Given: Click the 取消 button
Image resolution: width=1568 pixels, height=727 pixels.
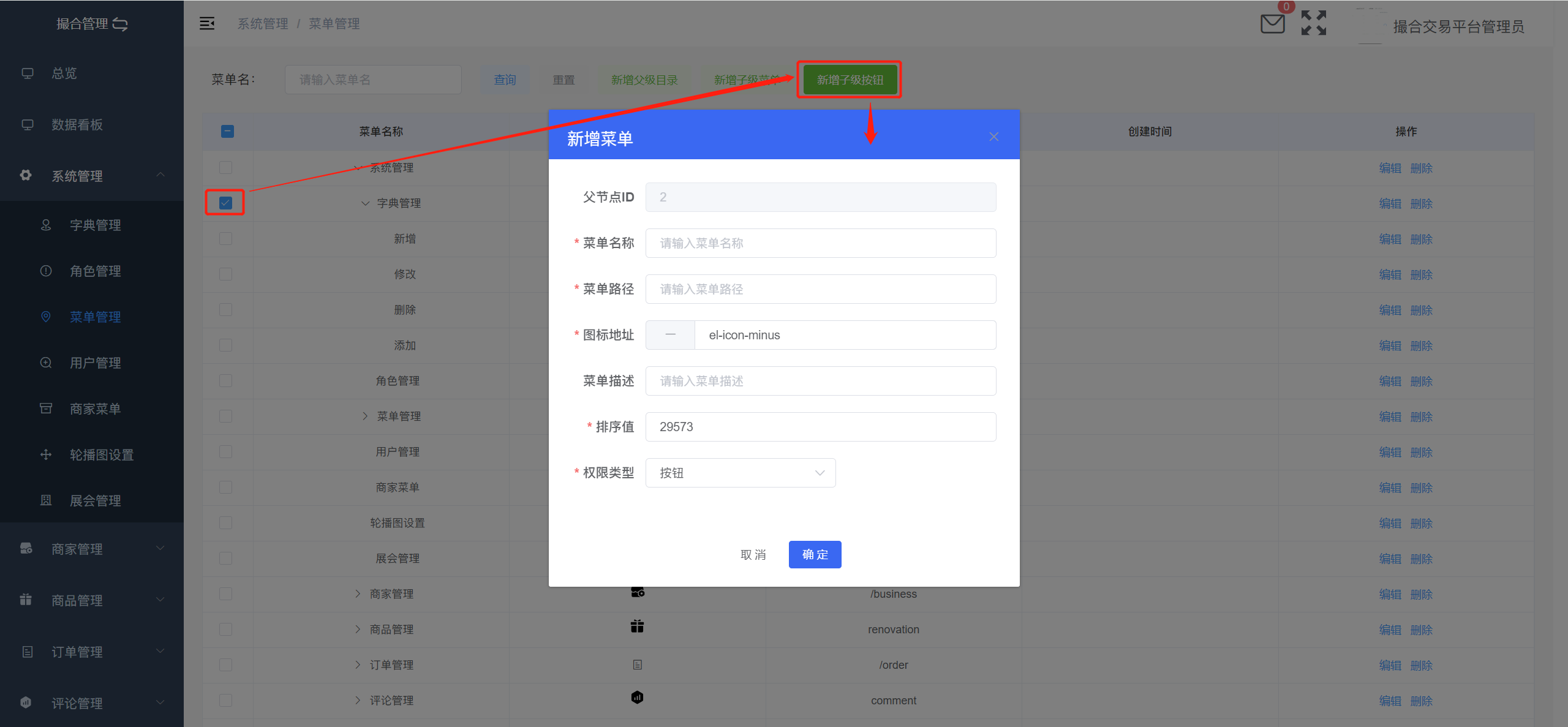Looking at the screenshot, I should click(753, 554).
